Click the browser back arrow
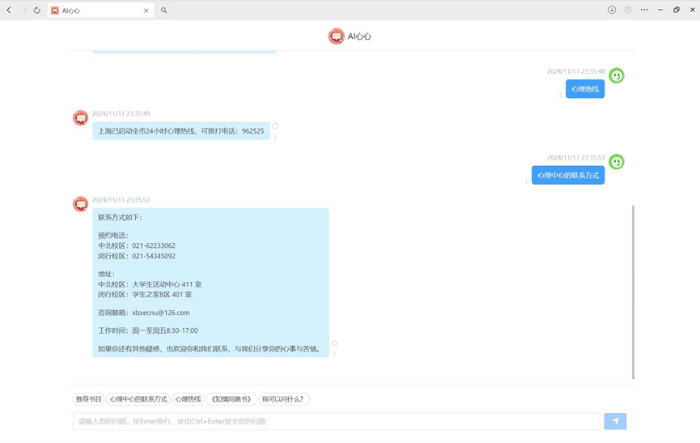700x443 pixels. (9, 10)
